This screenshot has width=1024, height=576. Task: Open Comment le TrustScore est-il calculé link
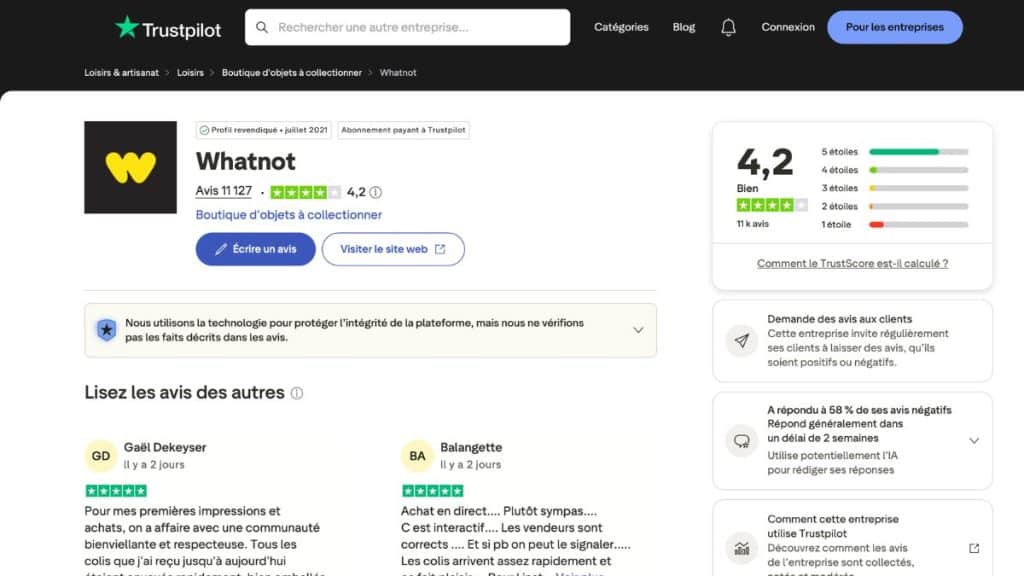[852, 264]
